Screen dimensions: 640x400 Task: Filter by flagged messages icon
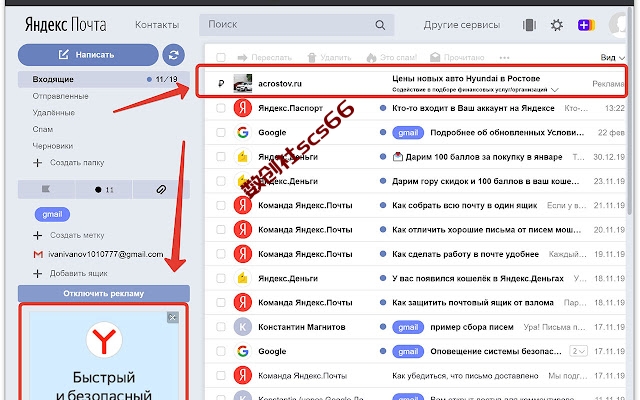coord(46,189)
